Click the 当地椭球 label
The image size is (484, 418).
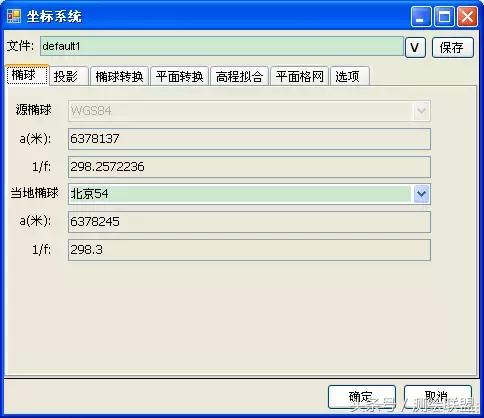pyautogui.click(x=34, y=193)
